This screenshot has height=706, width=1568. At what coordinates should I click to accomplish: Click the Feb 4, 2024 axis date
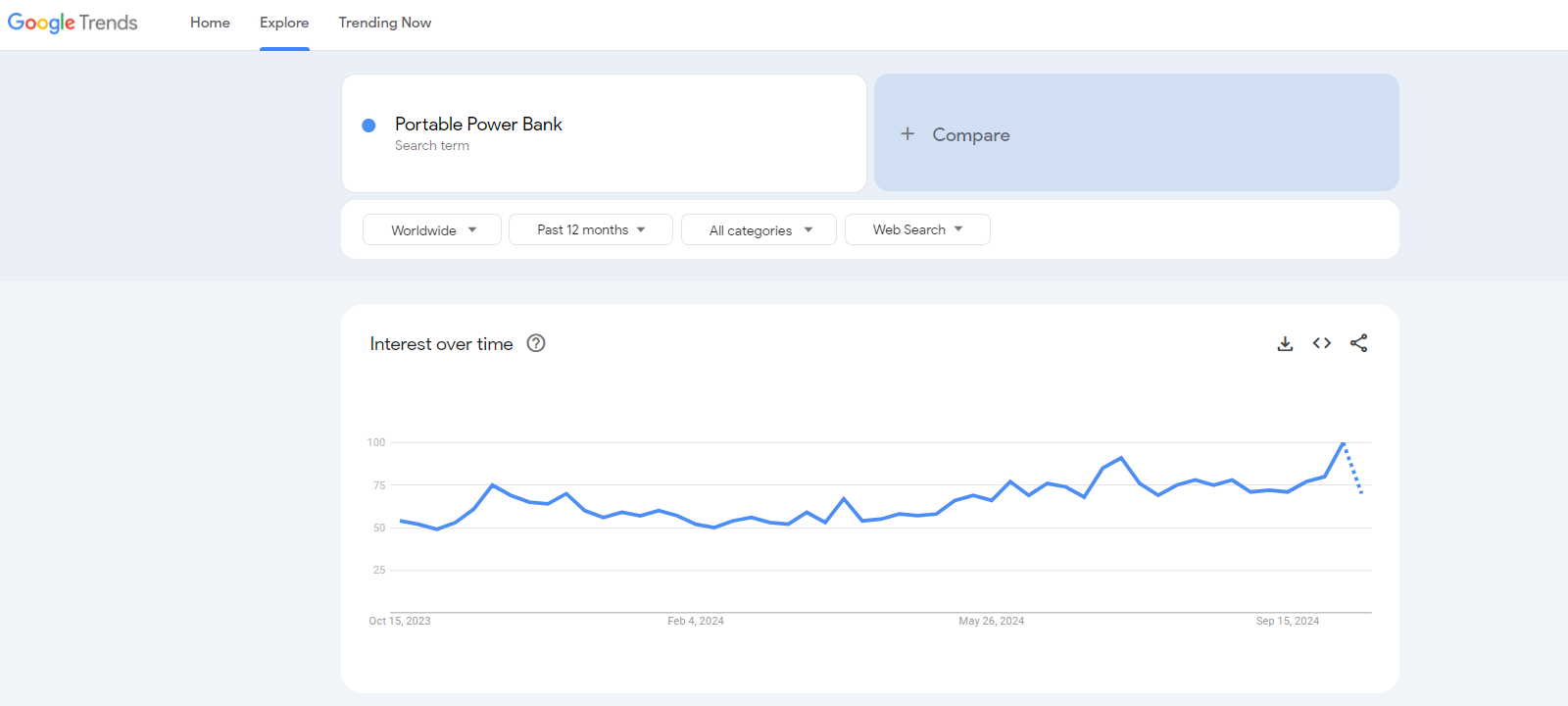696,621
